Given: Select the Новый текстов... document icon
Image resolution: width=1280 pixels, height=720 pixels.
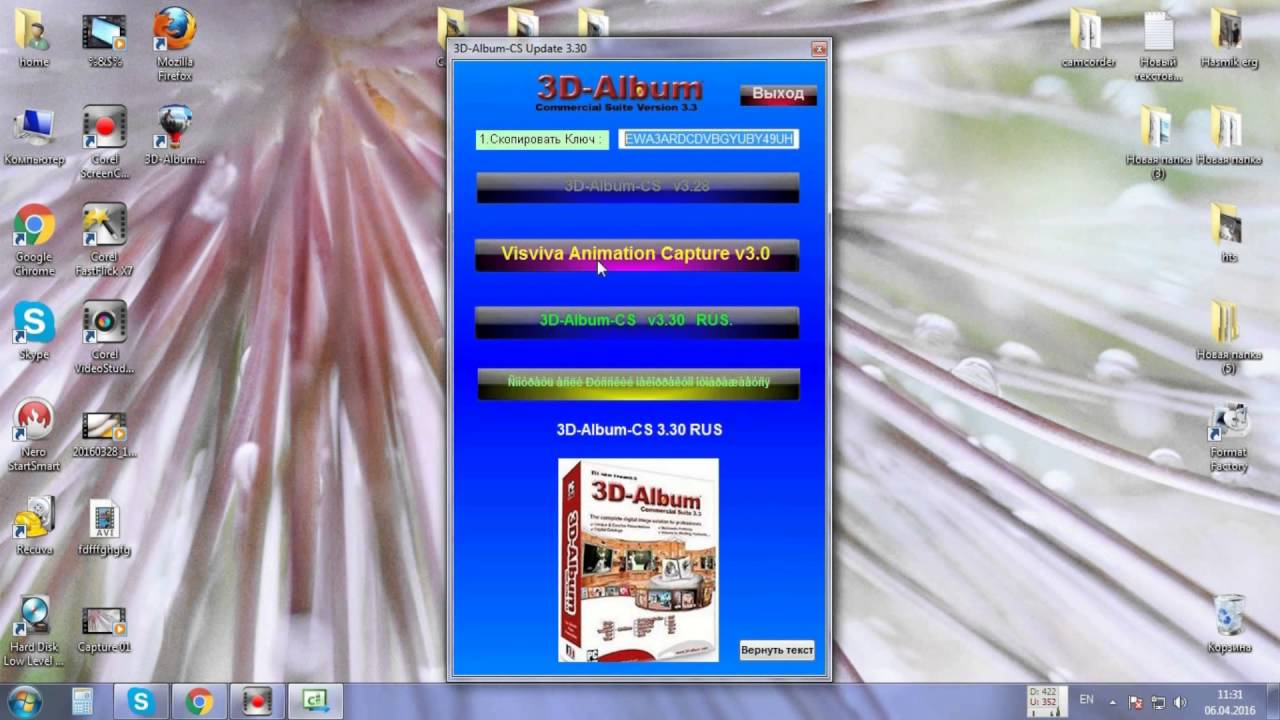Looking at the screenshot, I should [x=1158, y=45].
